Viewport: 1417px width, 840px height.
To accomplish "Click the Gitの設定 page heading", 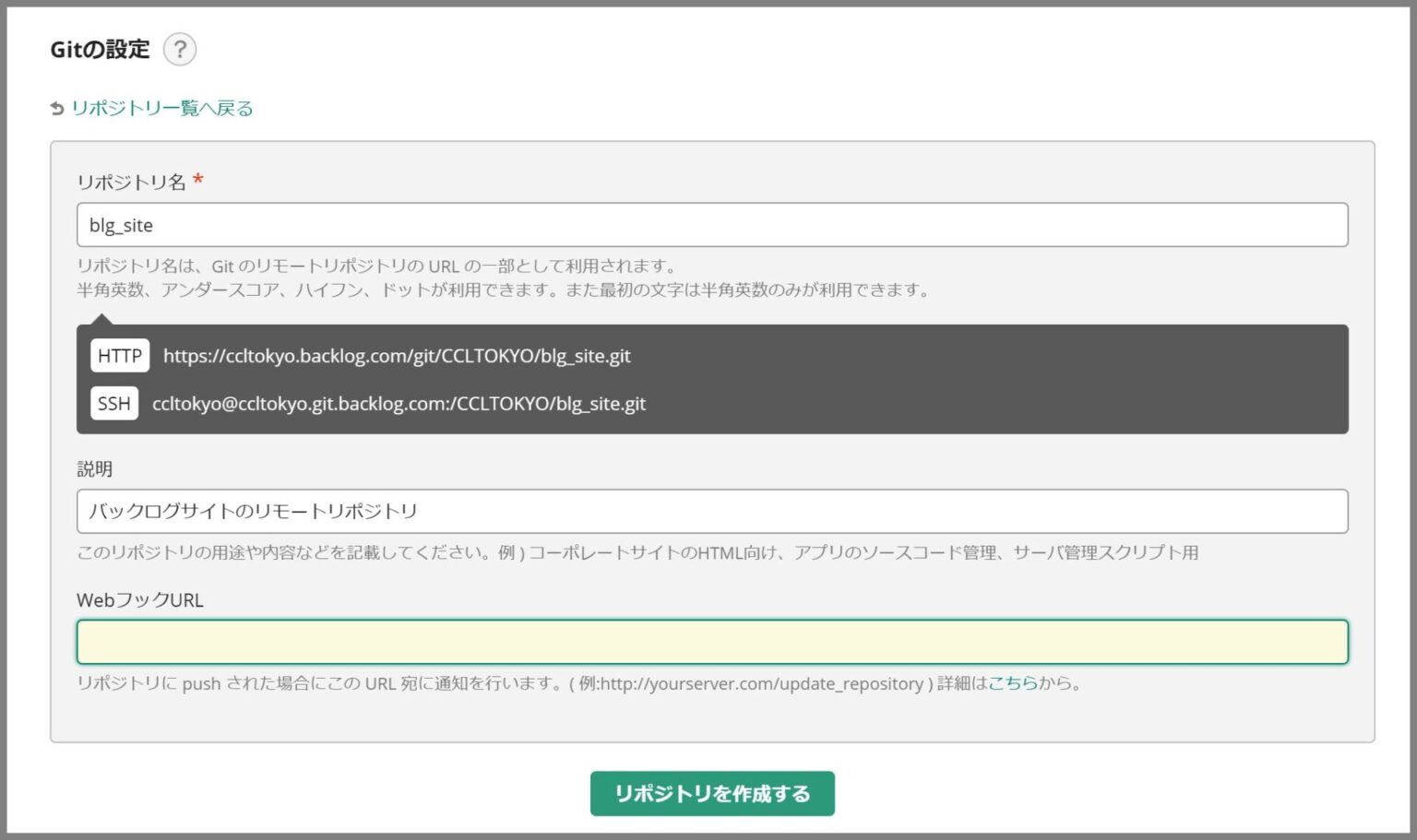I will point(101,50).
